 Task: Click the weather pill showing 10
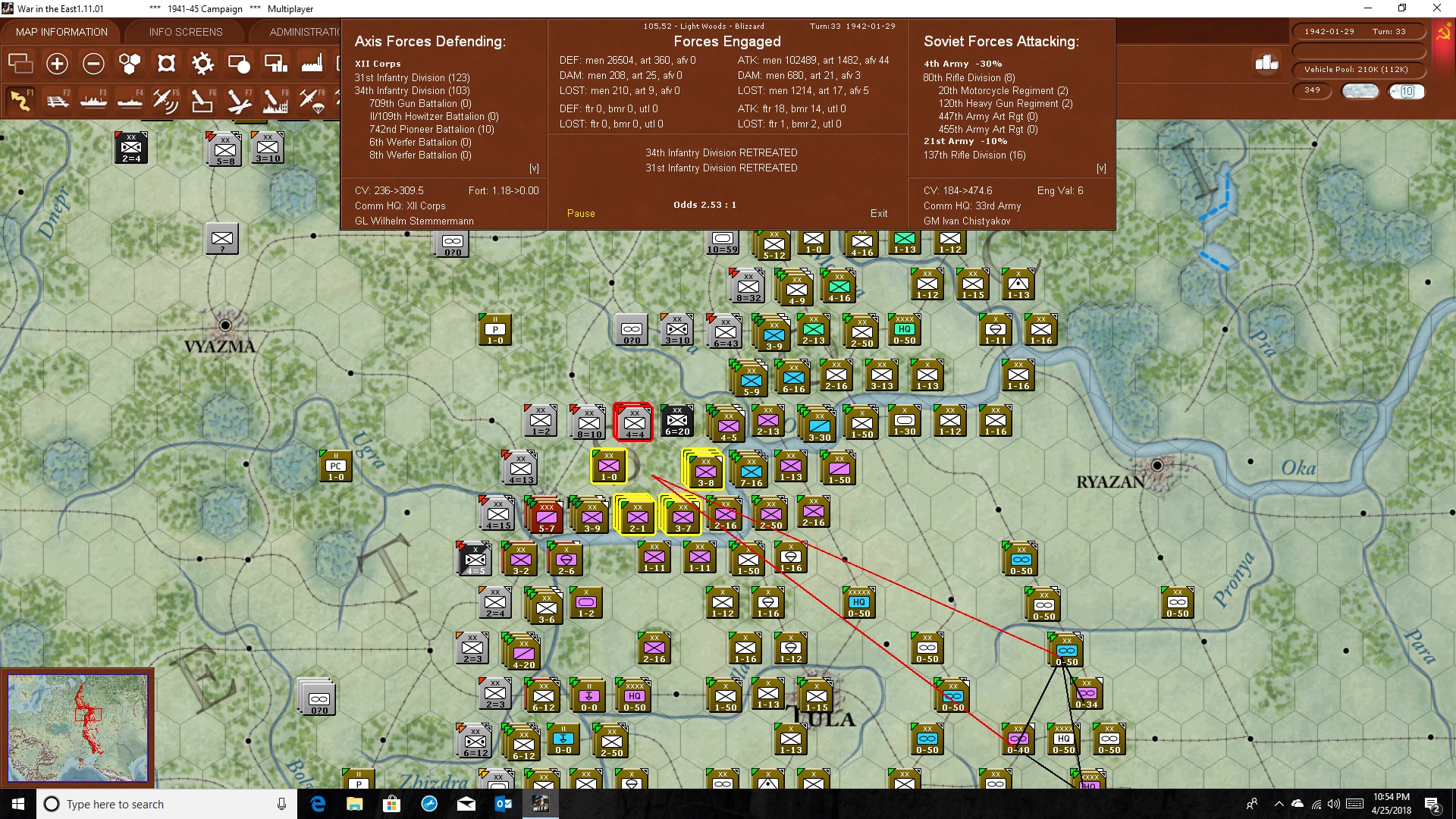[x=1407, y=92]
